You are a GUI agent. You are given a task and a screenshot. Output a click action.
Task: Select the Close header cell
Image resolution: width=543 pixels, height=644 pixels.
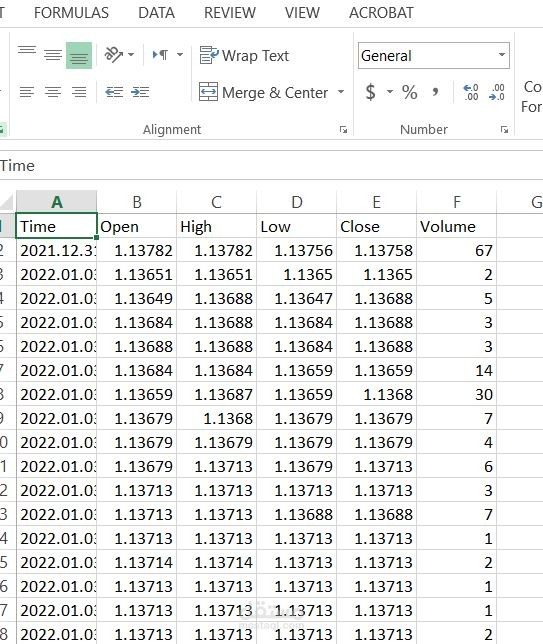pos(376,226)
